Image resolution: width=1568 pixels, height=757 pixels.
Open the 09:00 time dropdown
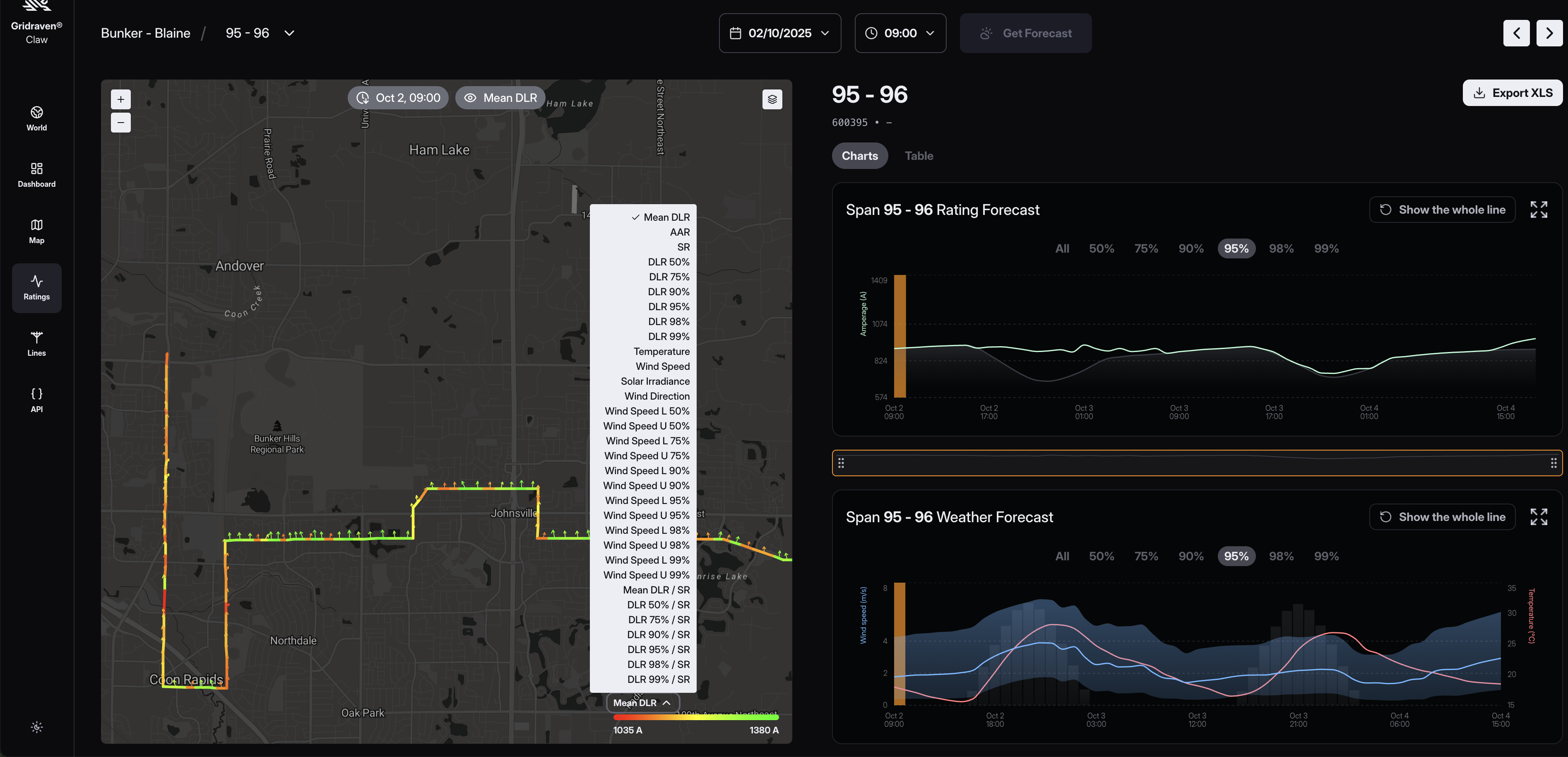899,33
